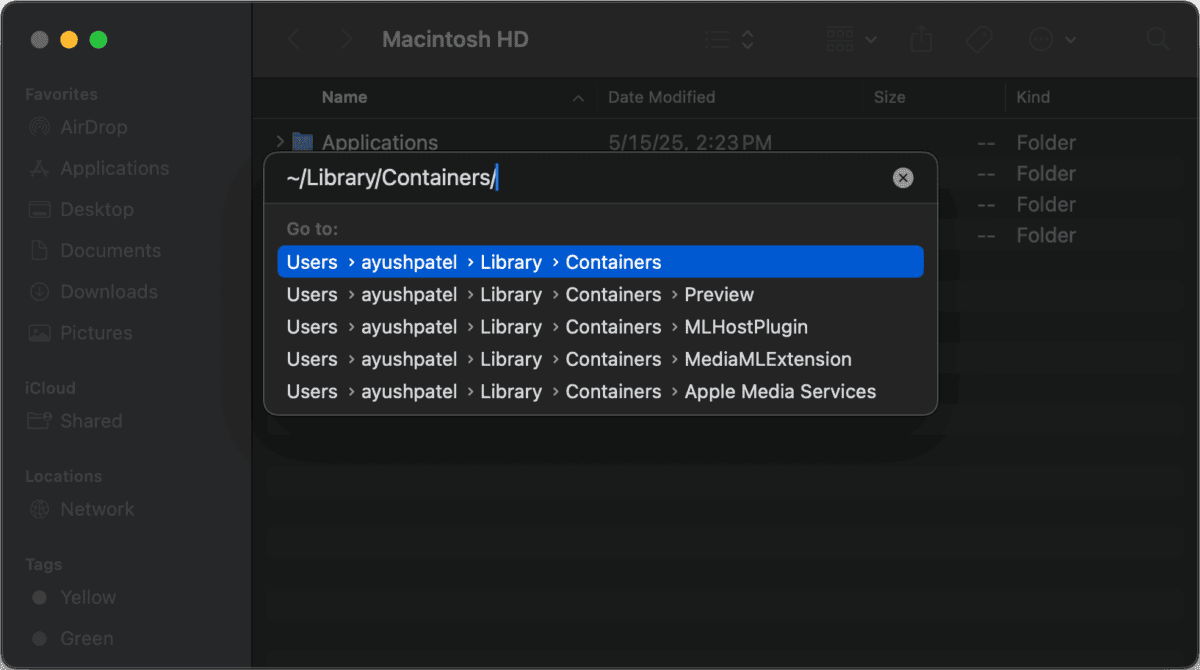Click the Tags icon in toolbar

pos(978,40)
